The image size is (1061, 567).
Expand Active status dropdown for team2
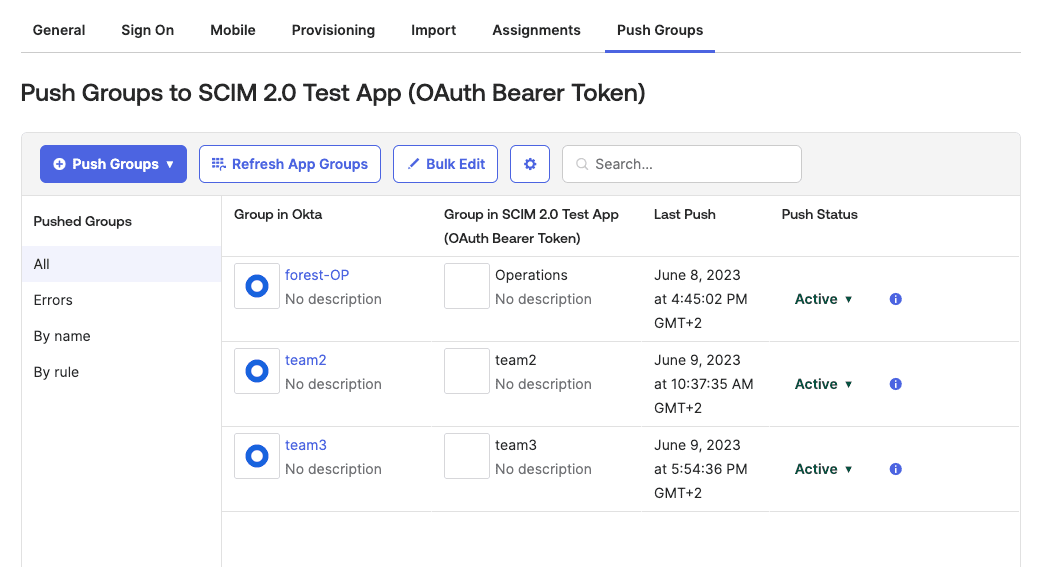[824, 384]
